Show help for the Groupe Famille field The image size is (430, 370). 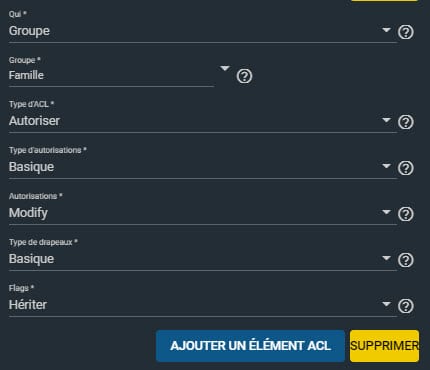pyautogui.click(x=244, y=76)
